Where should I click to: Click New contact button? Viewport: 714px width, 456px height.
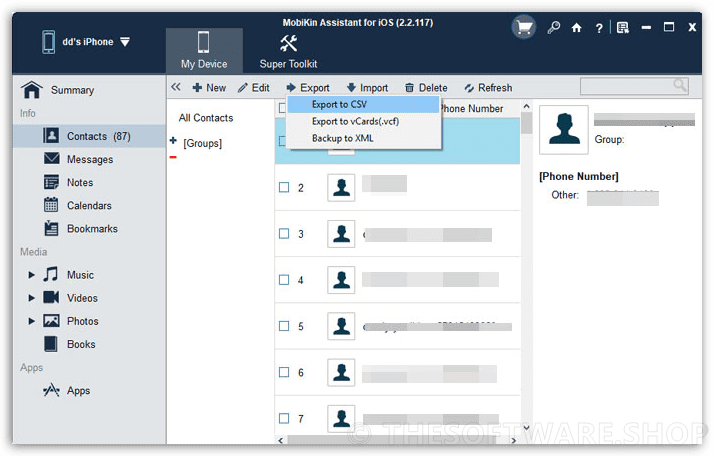coord(209,87)
